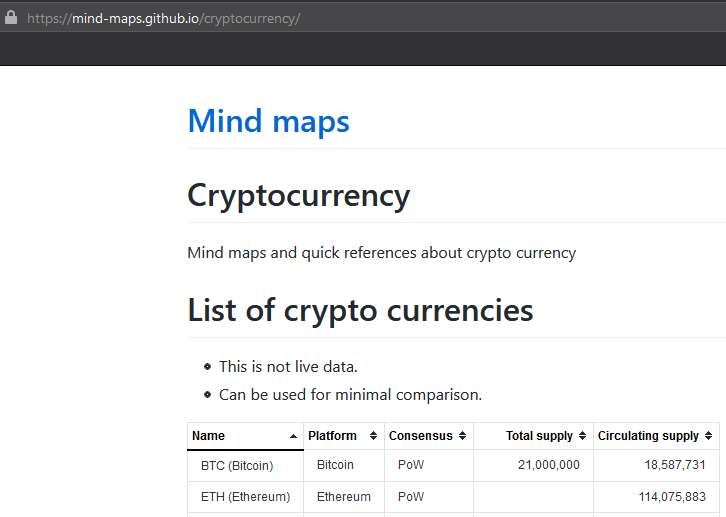Select the ETH (Ethereum) name cell
The image size is (726, 517).
click(x=245, y=497)
